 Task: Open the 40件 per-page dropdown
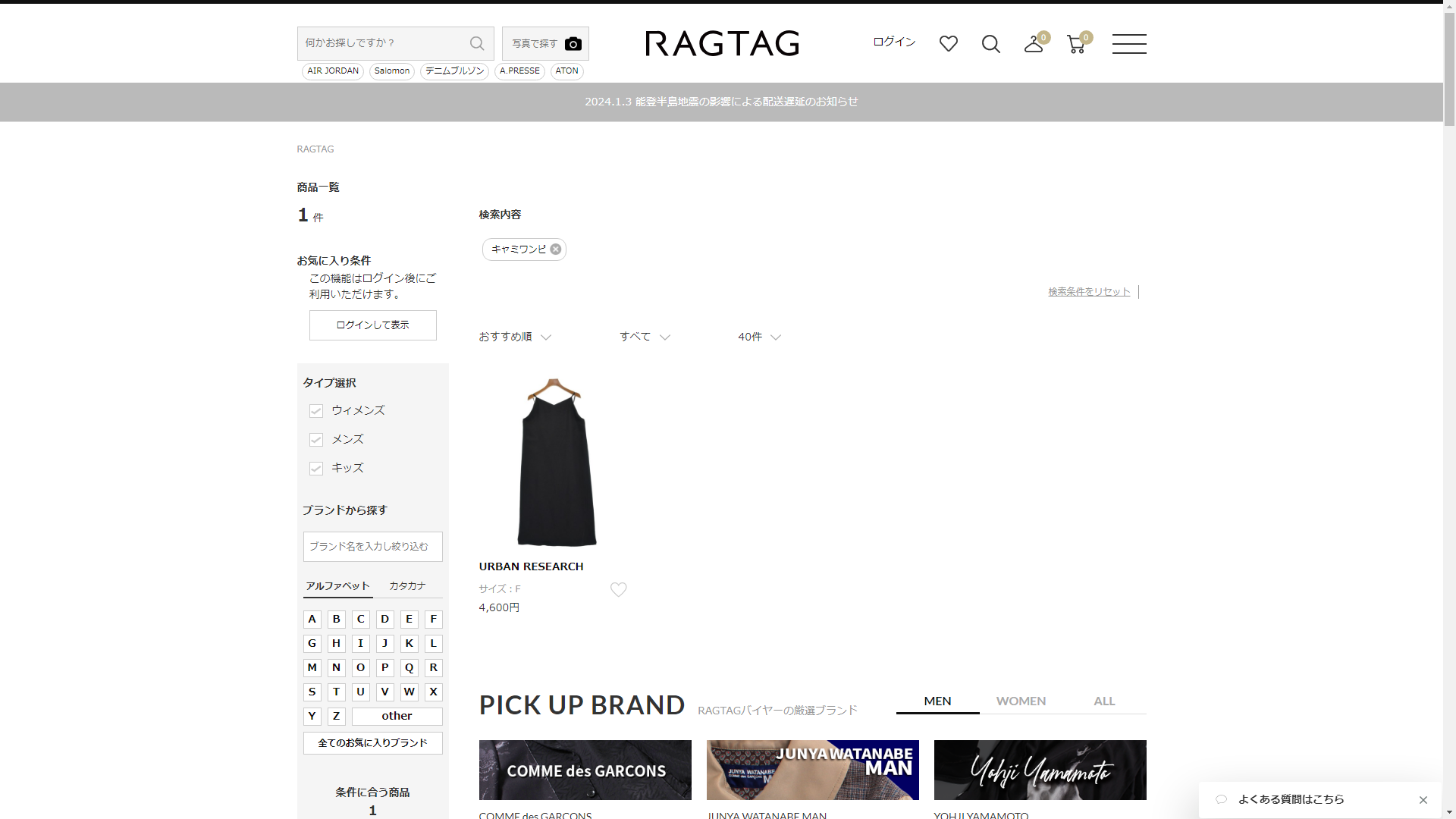pyautogui.click(x=759, y=337)
